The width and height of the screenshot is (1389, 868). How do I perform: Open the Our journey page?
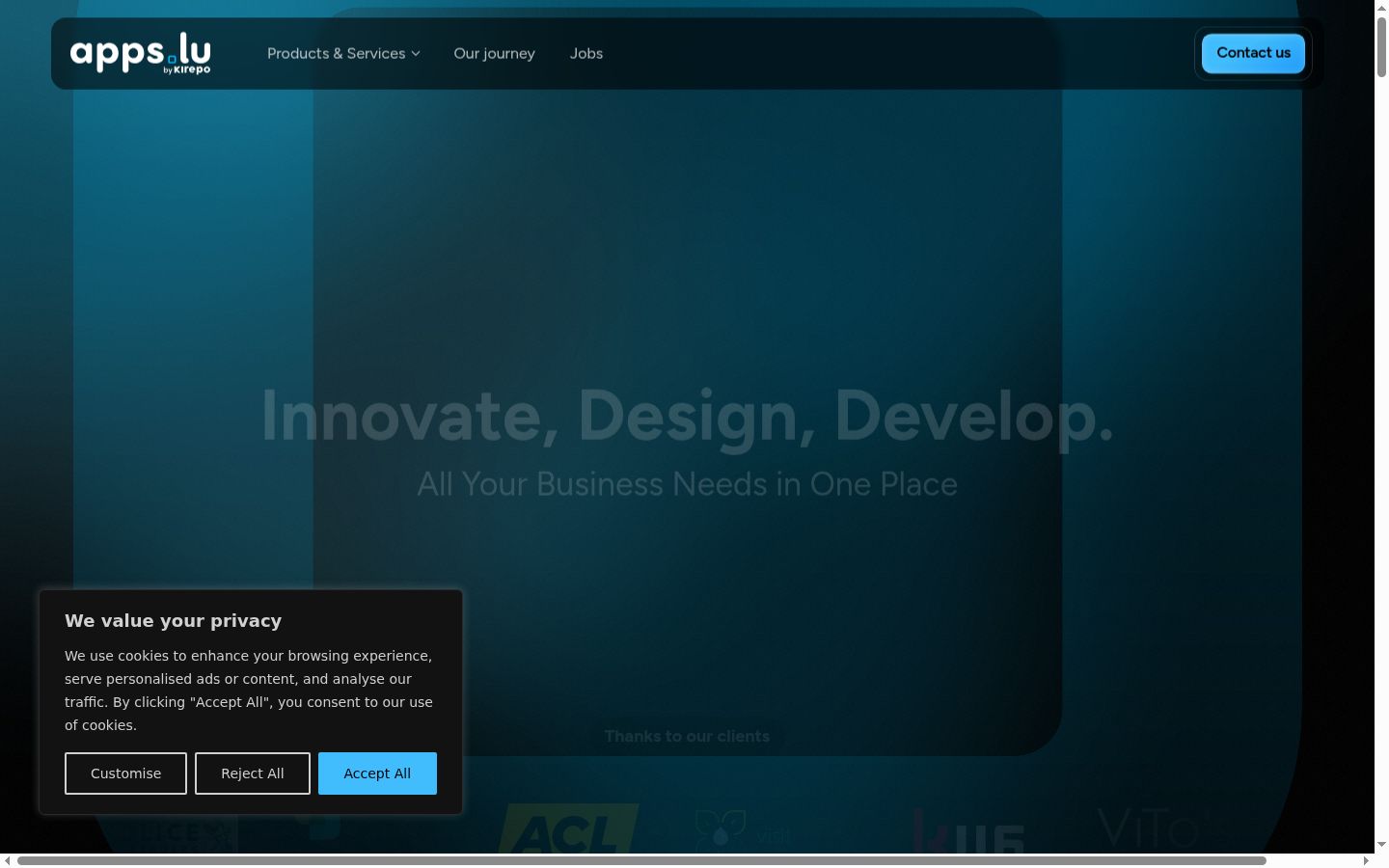click(x=494, y=54)
